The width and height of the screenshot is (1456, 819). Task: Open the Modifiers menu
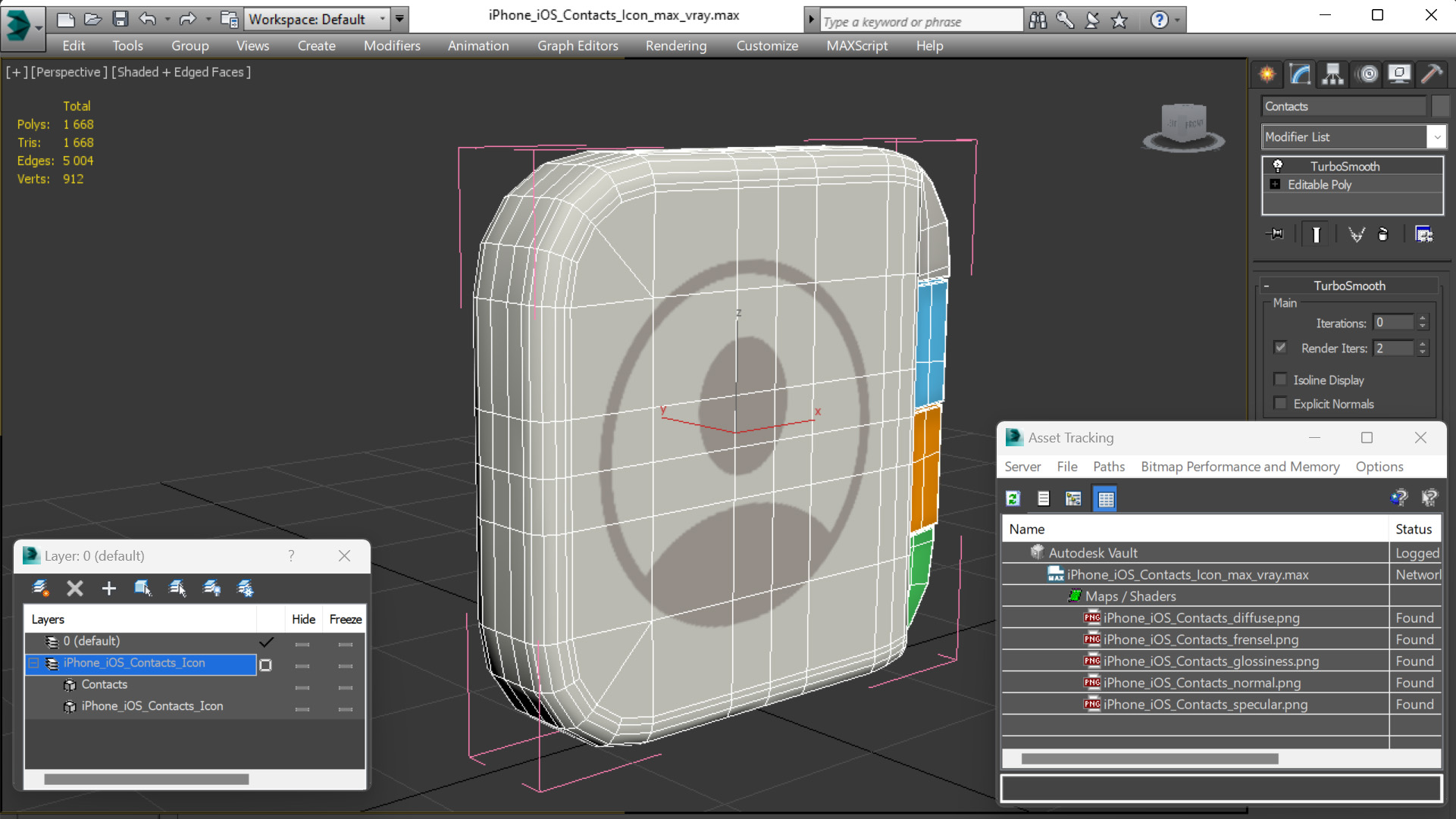[392, 45]
